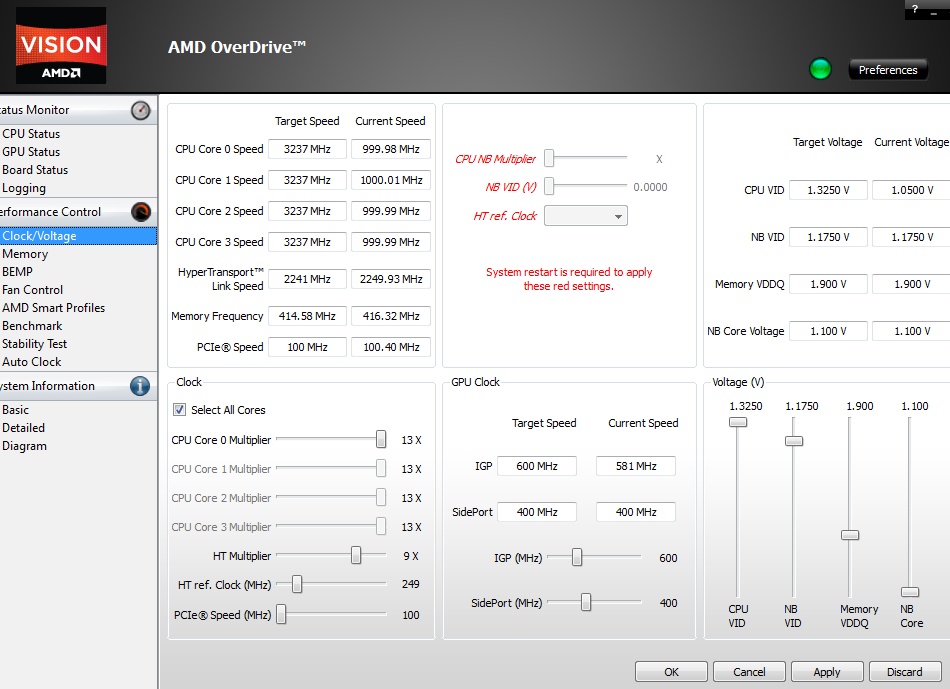Click NB Core Voltage target 1.100 V

click(828, 331)
